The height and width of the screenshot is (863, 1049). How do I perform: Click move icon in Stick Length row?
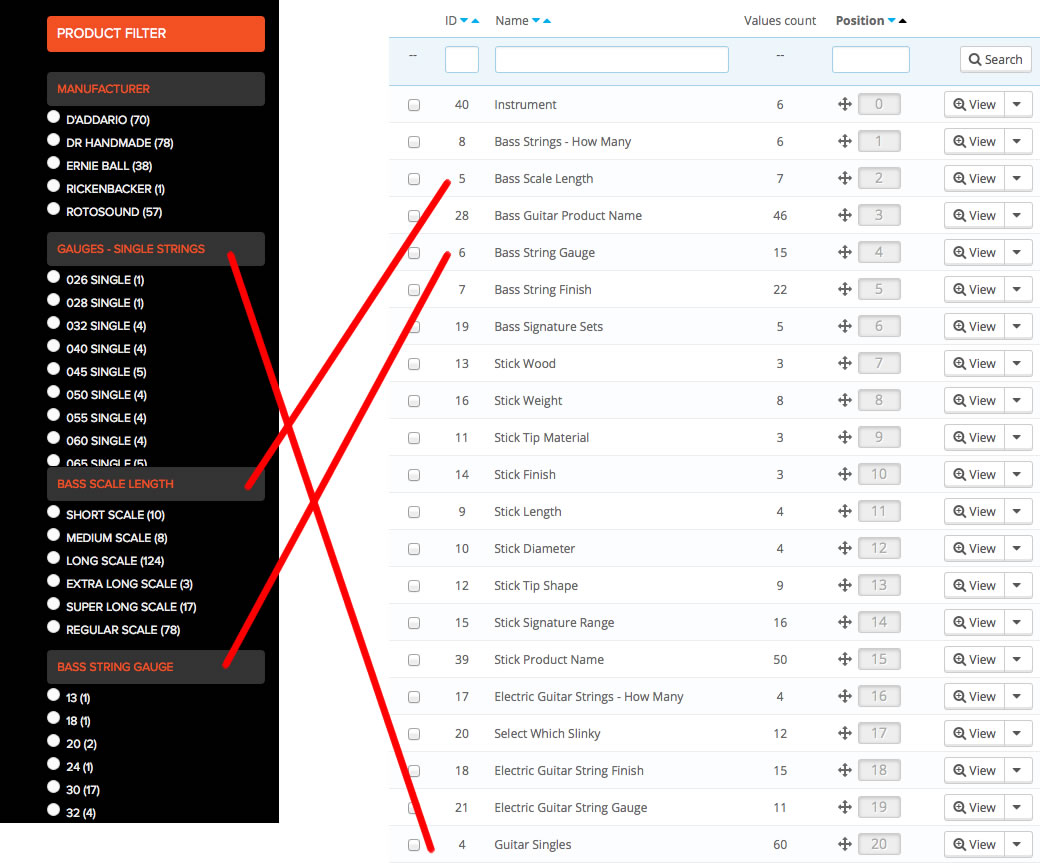845,511
